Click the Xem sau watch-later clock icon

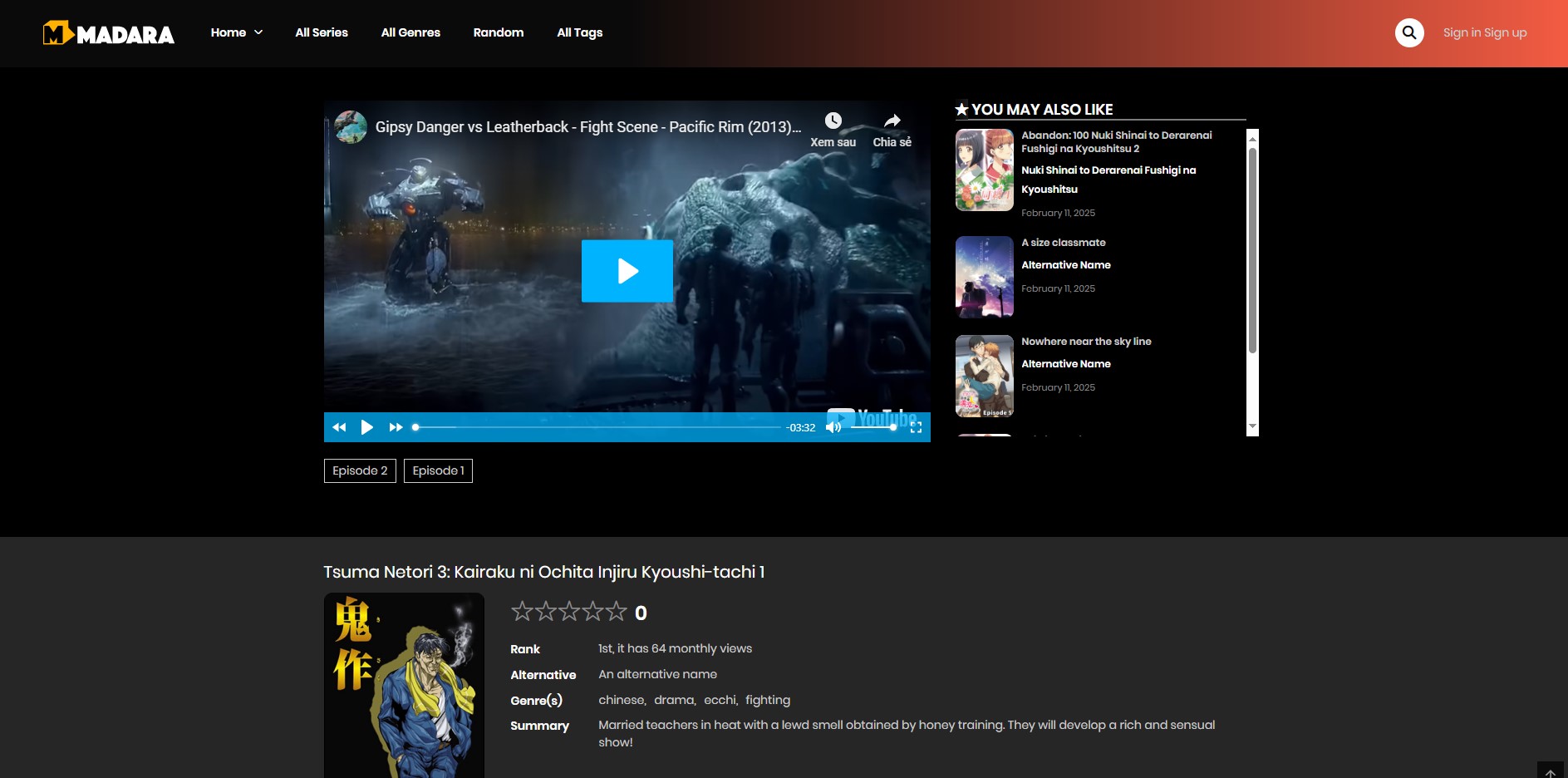point(833,121)
